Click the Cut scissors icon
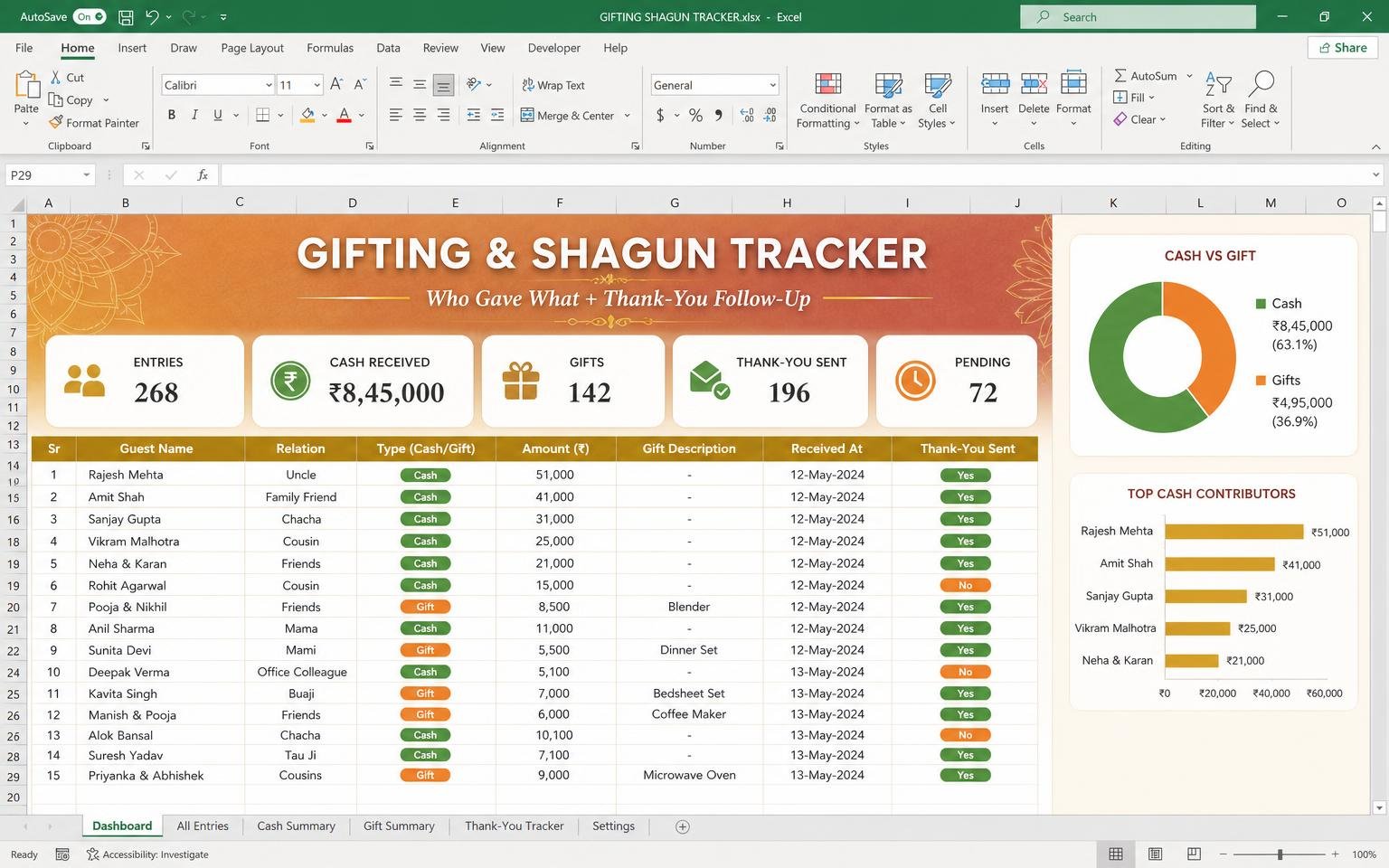This screenshot has width=1389, height=868. point(56,78)
